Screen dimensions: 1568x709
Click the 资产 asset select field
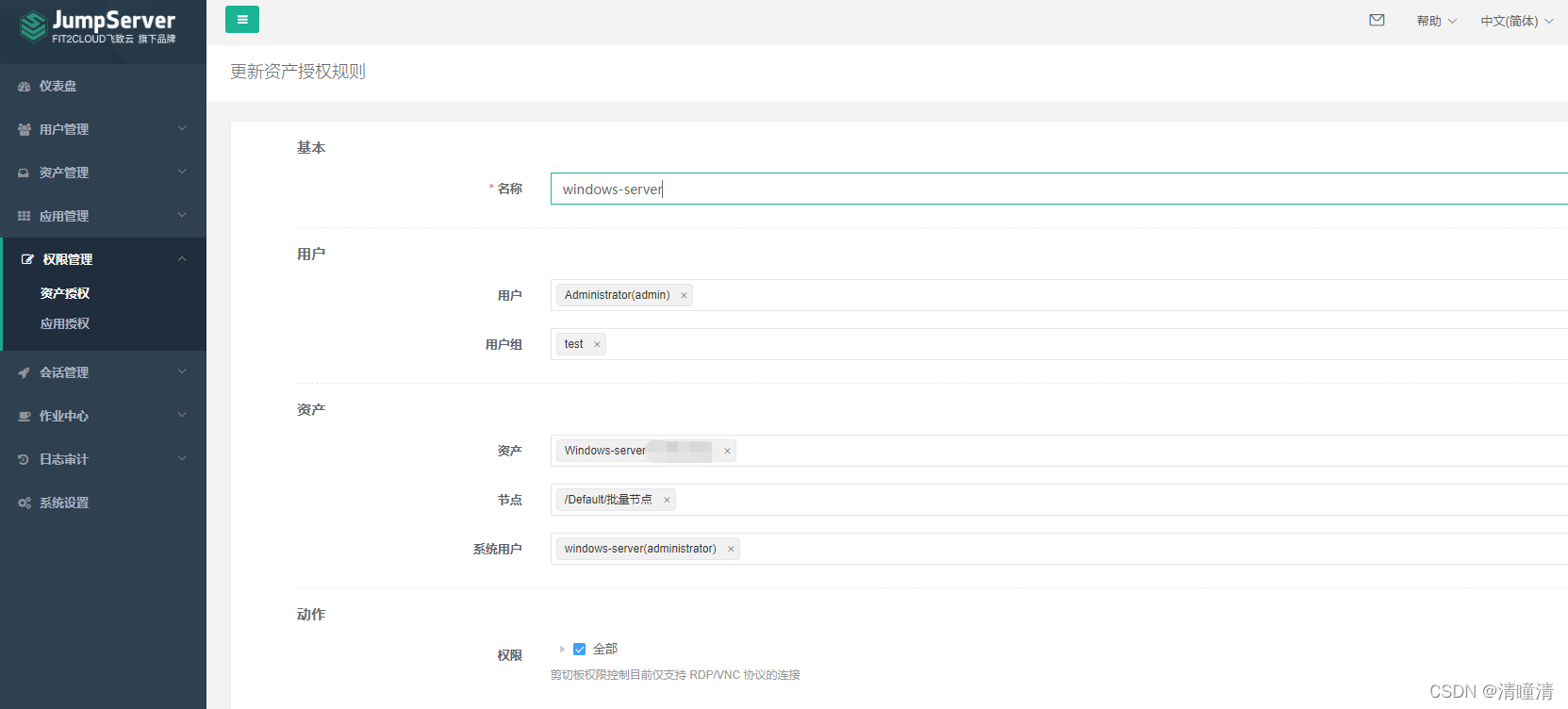(1059, 451)
